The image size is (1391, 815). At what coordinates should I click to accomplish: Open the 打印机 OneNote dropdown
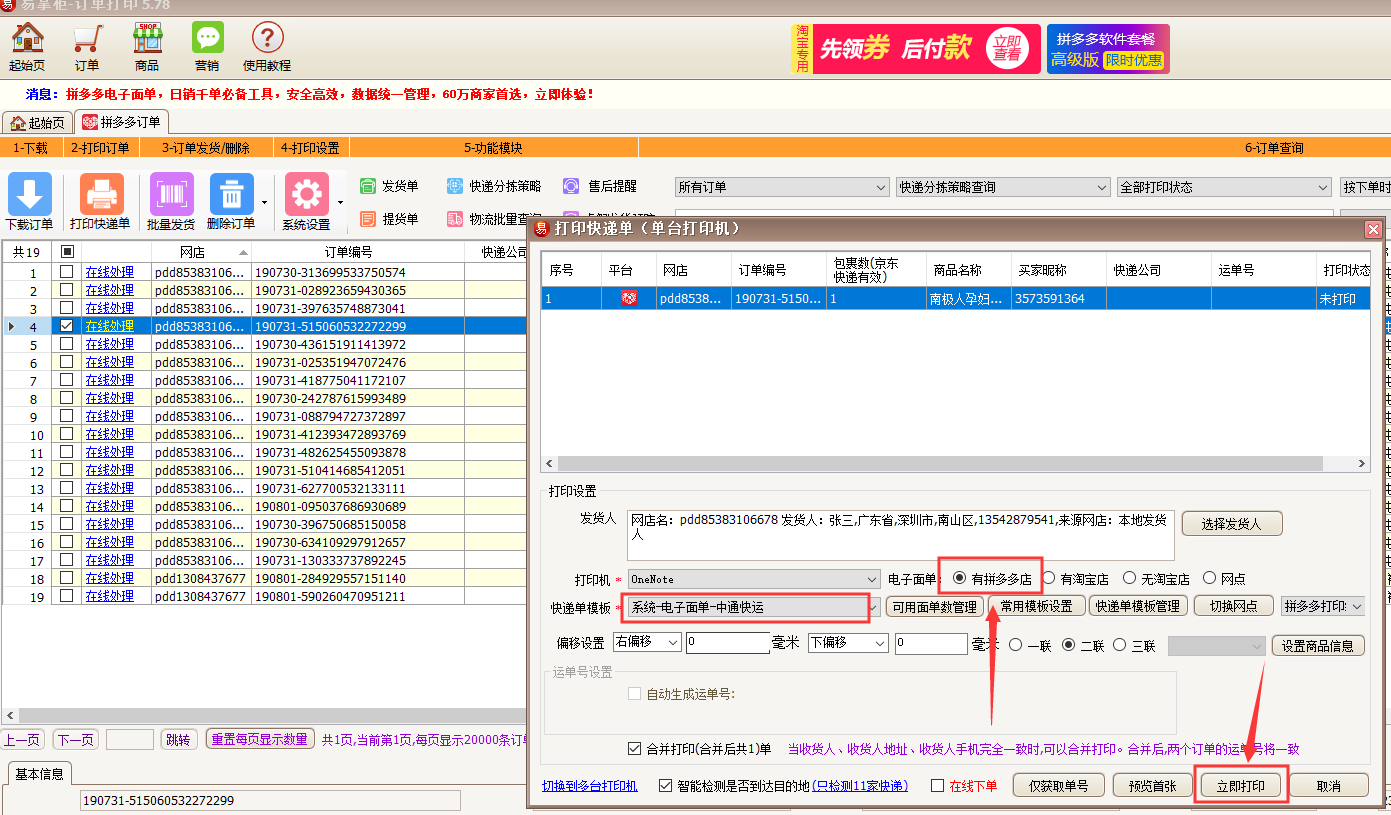[754, 579]
